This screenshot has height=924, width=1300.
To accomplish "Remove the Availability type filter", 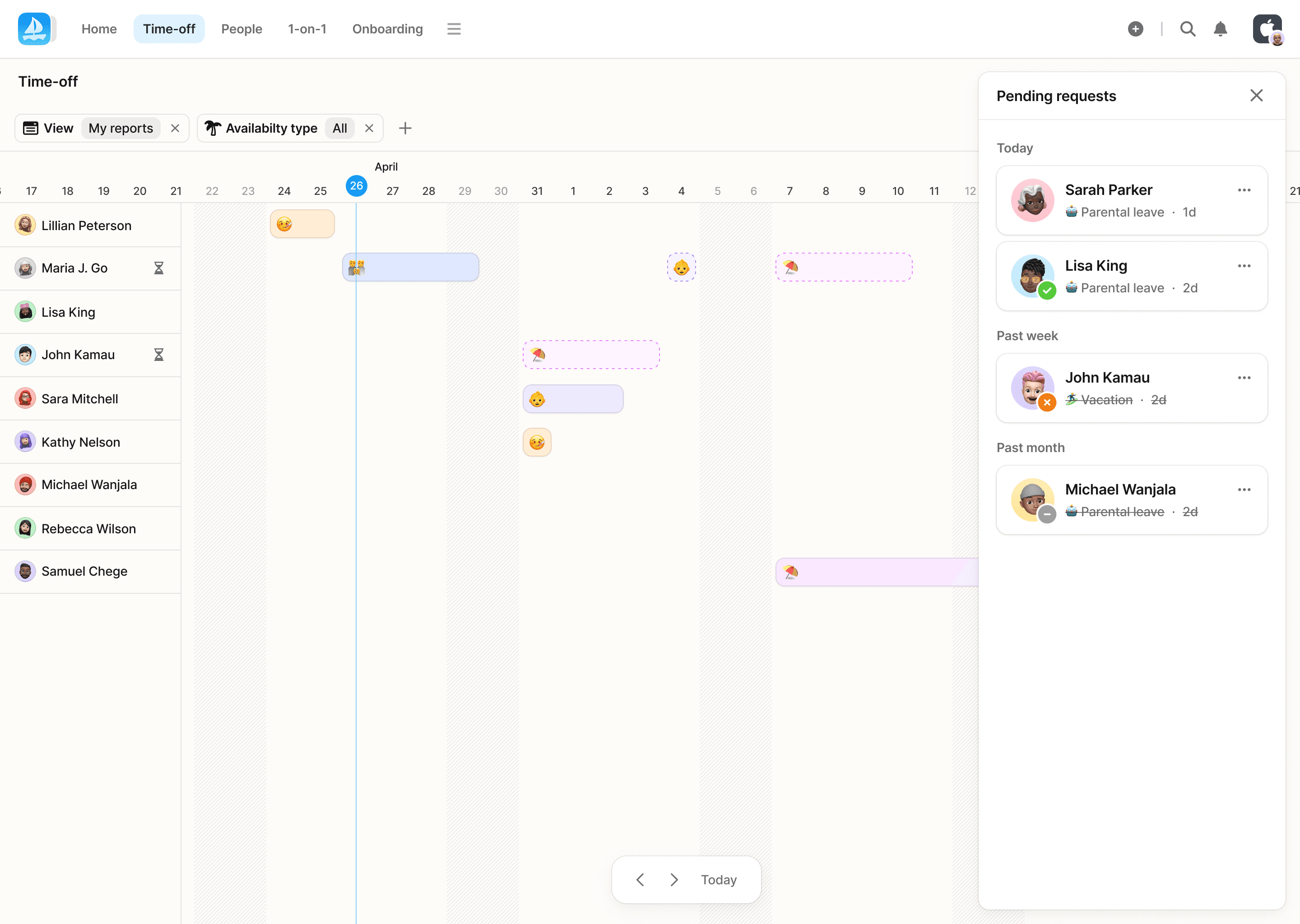I will click(369, 128).
